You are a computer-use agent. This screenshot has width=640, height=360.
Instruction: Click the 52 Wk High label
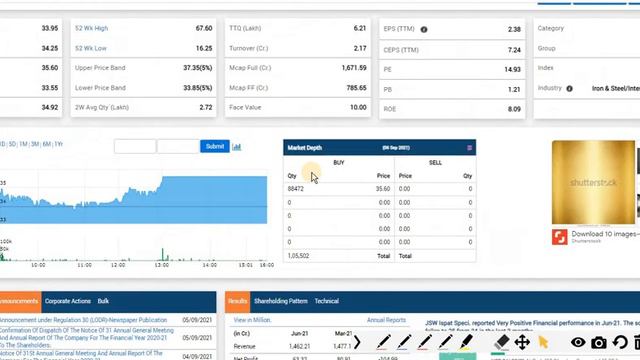point(91,28)
